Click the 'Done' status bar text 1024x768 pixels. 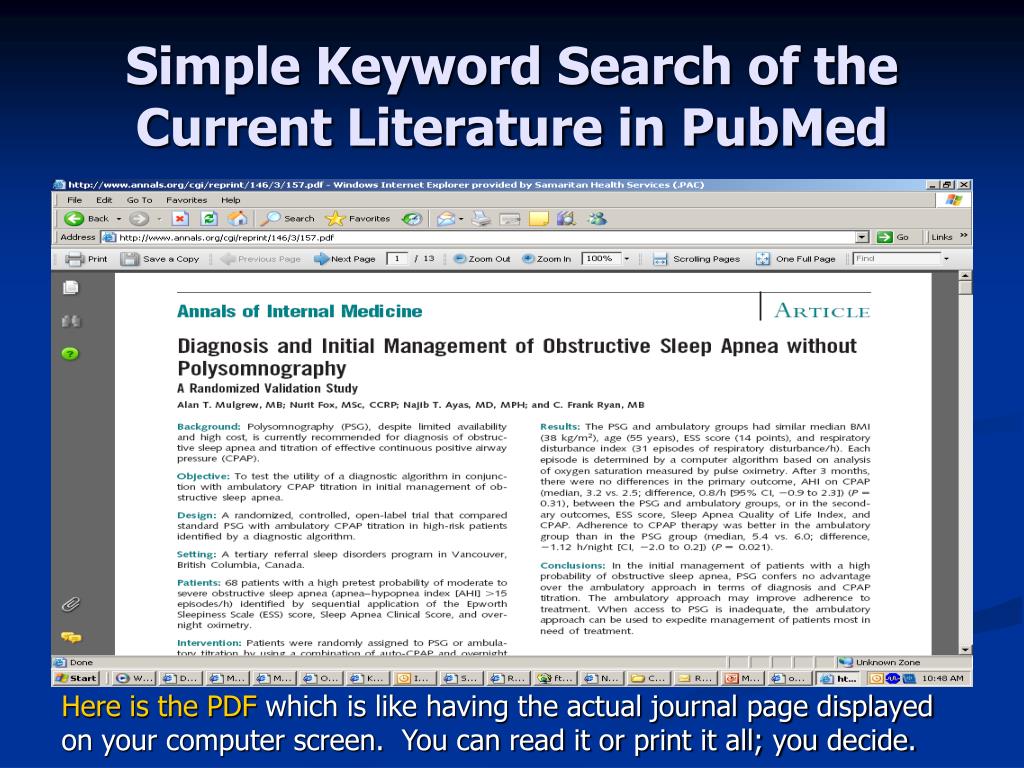81,662
